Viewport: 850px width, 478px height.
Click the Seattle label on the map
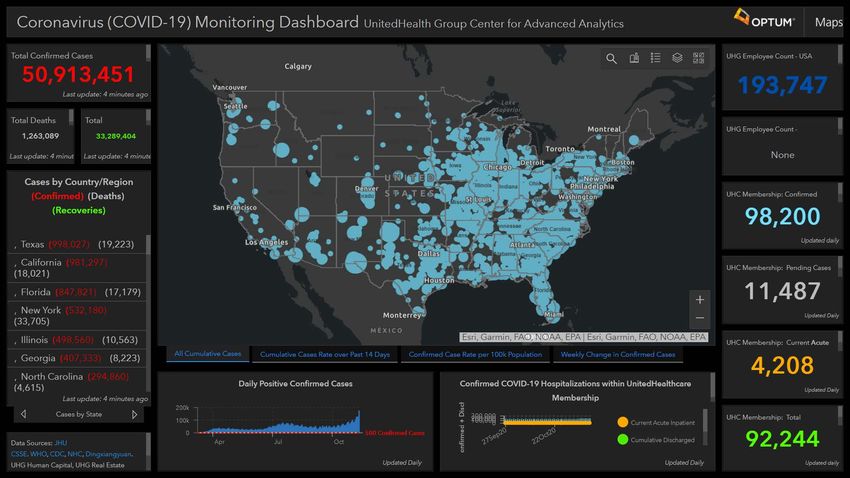[236, 106]
